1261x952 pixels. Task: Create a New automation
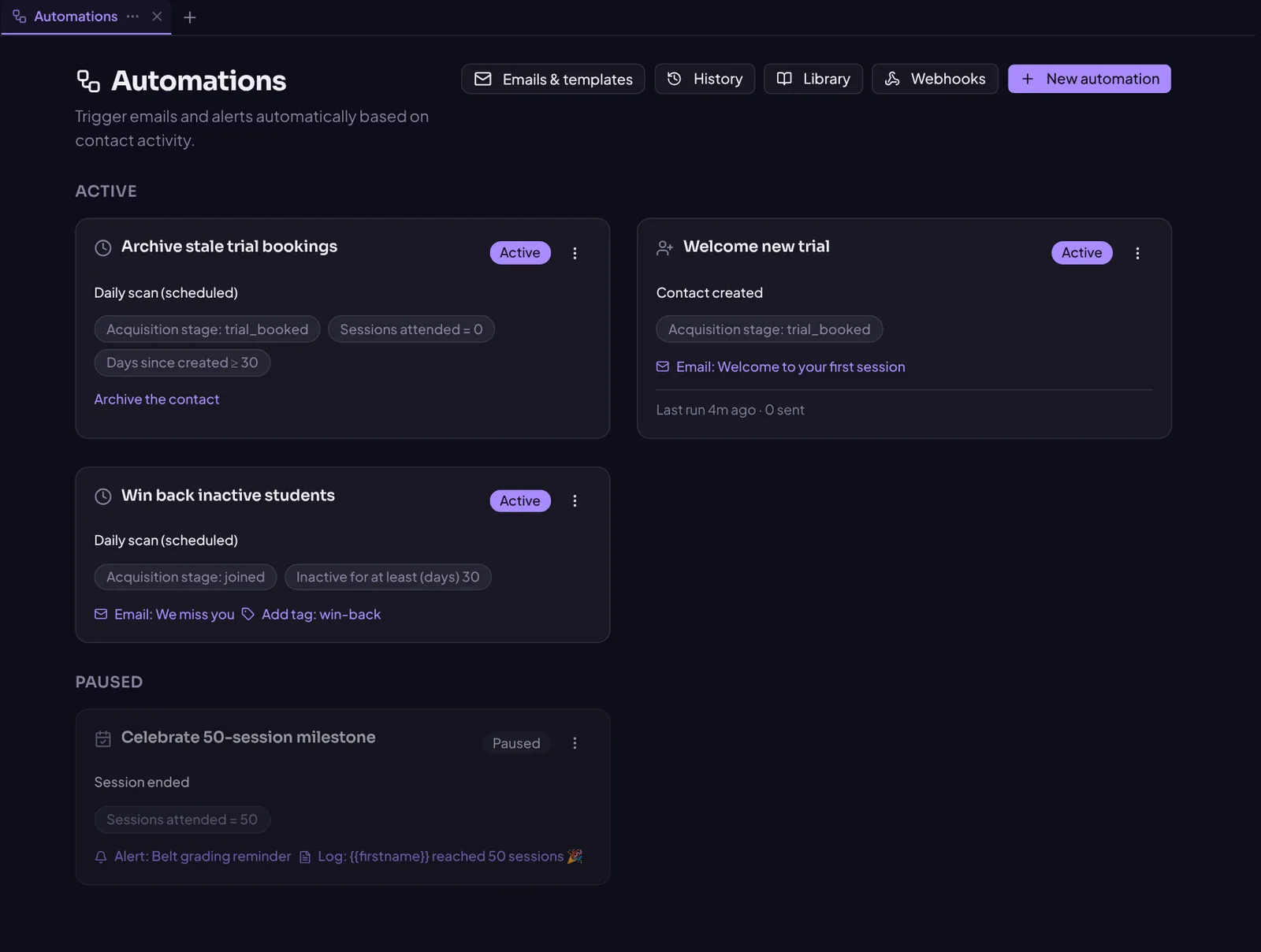click(1089, 79)
